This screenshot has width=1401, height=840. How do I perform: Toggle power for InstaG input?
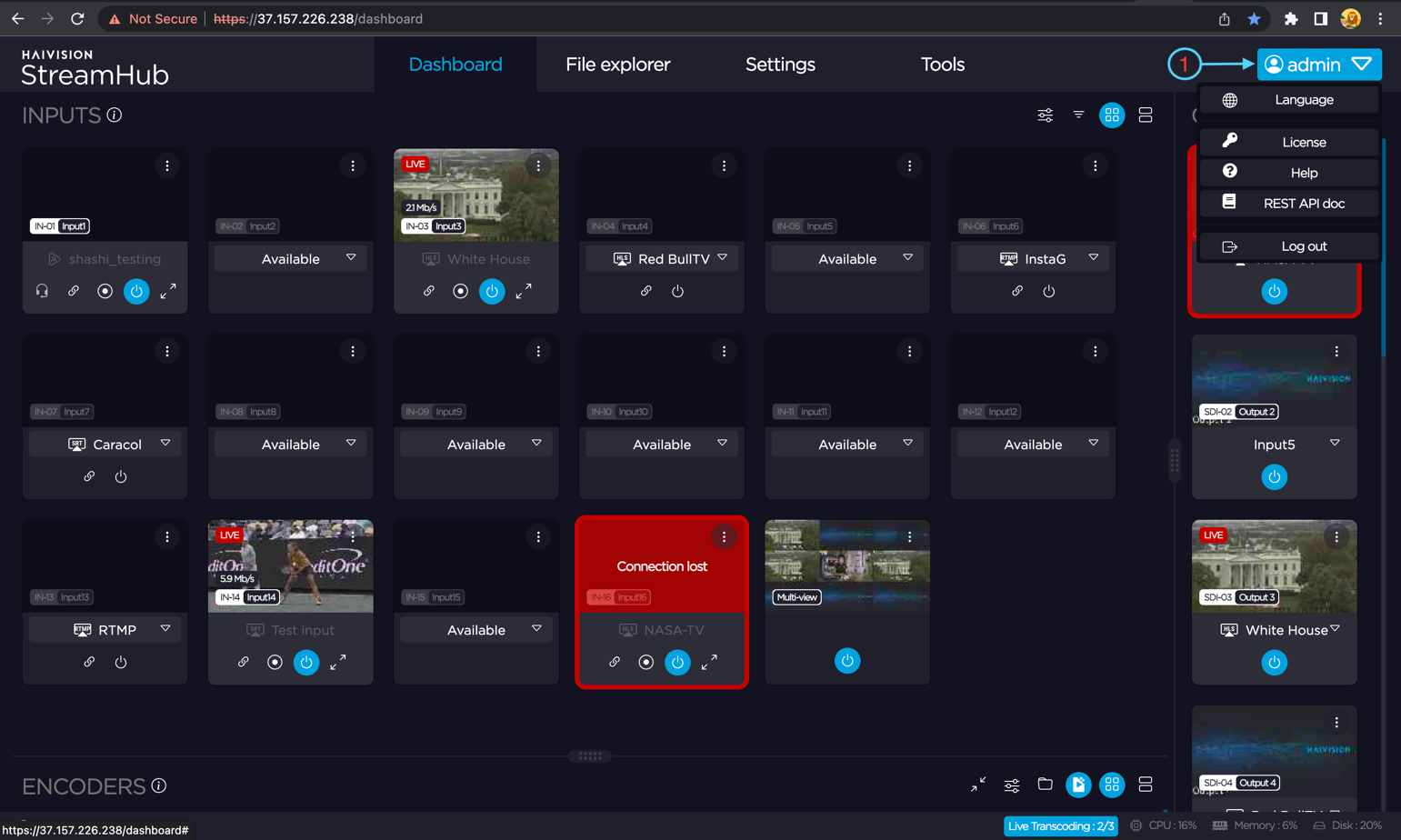[x=1048, y=291]
